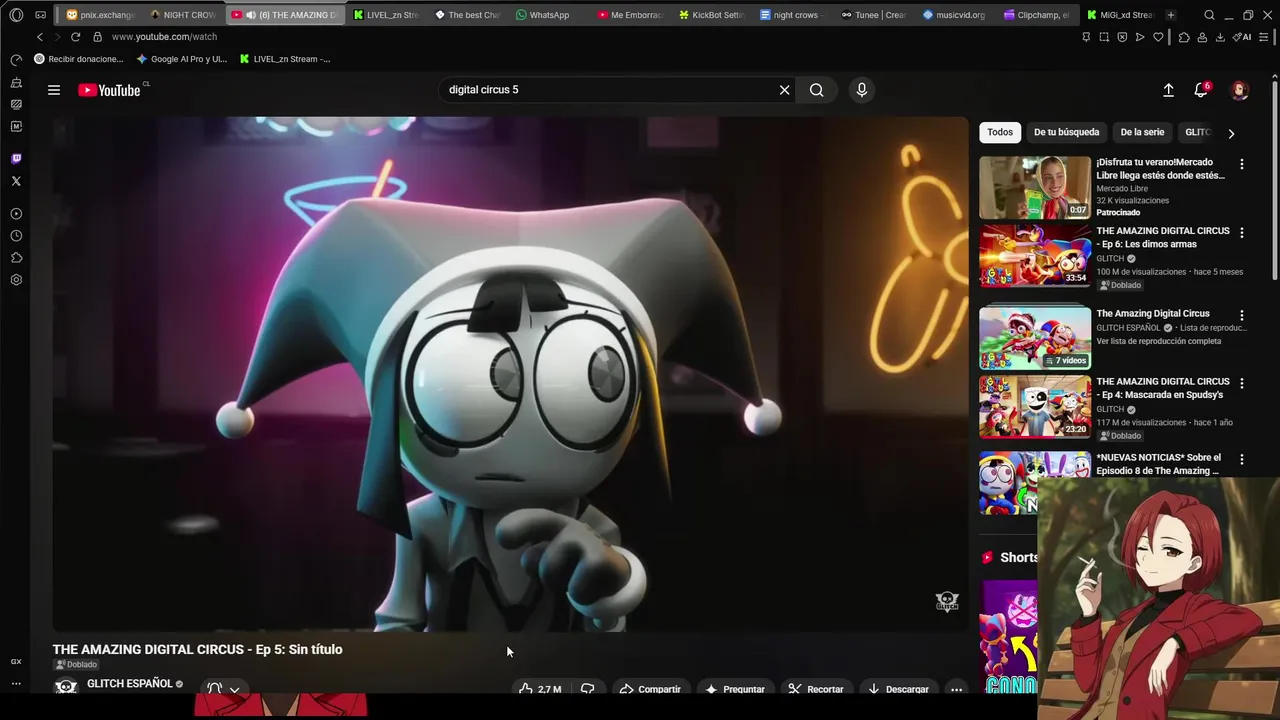The image size is (1280, 720).
Task: Open the 'NUEVAS NOTICIAS' Episodio 8 title
Action: (1158, 464)
